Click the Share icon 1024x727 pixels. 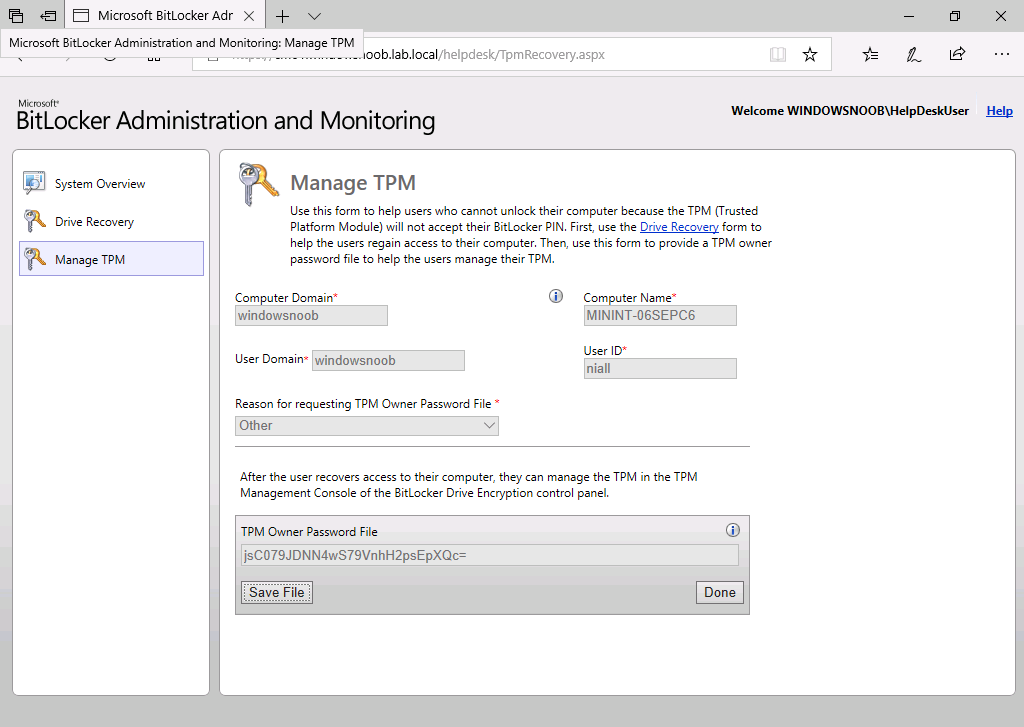(957, 54)
